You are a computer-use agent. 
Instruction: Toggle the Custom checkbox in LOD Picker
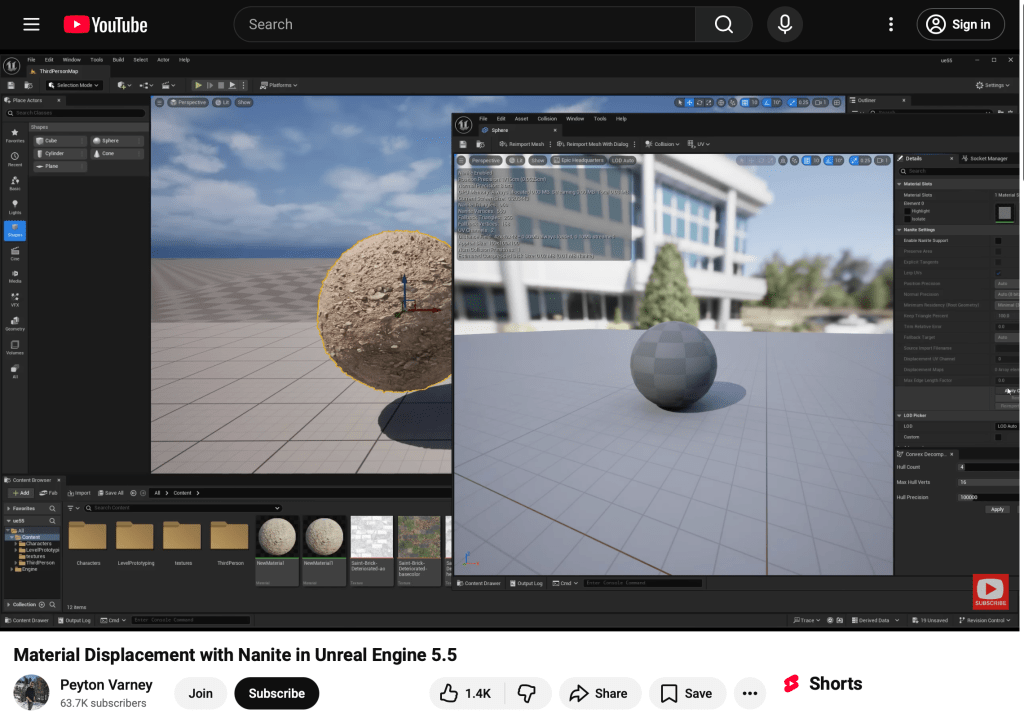(x=998, y=437)
